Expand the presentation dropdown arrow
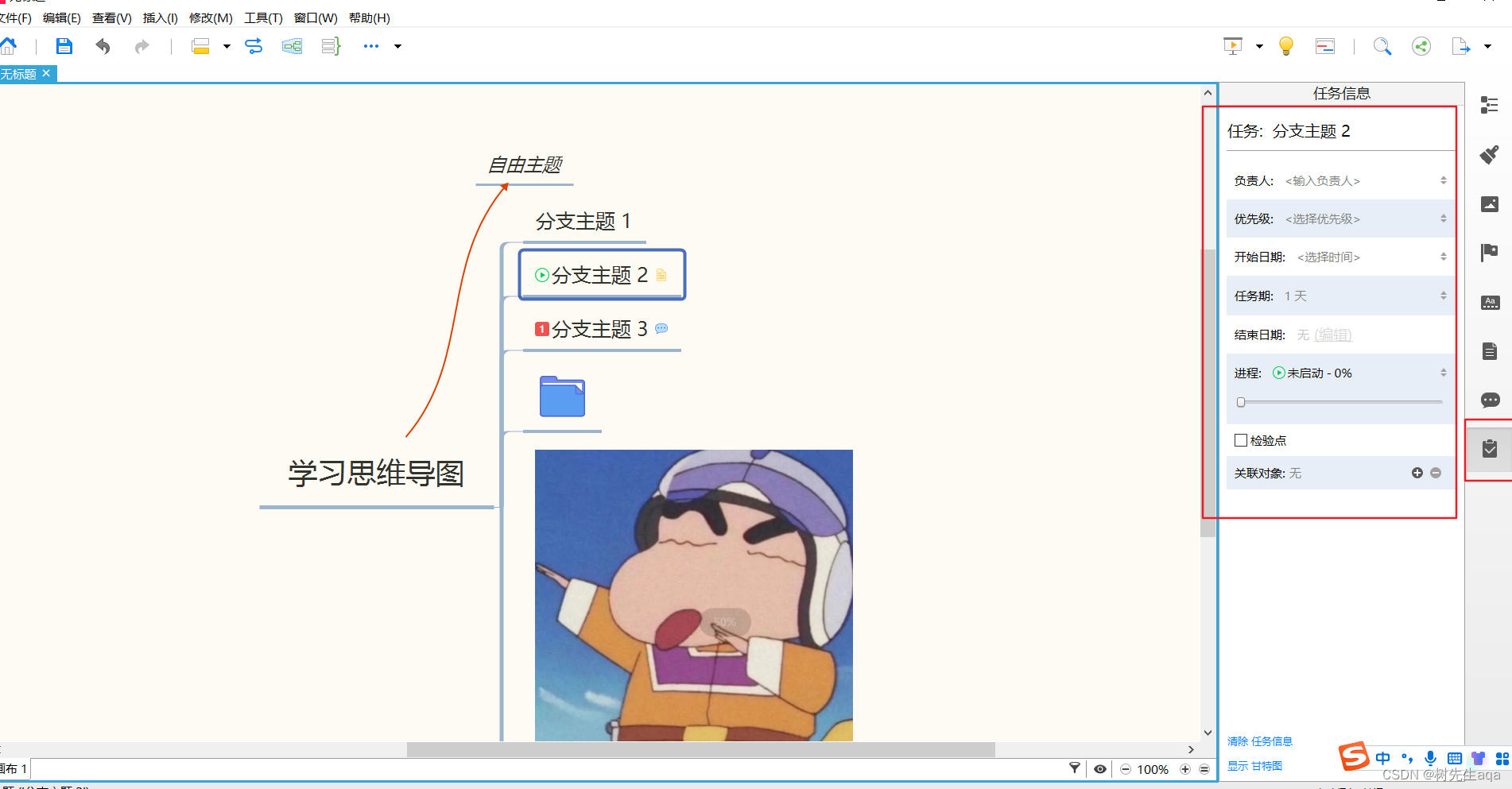Image resolution: width=1512 pixels, height=789 pixels. click(x=1259, y=46)
